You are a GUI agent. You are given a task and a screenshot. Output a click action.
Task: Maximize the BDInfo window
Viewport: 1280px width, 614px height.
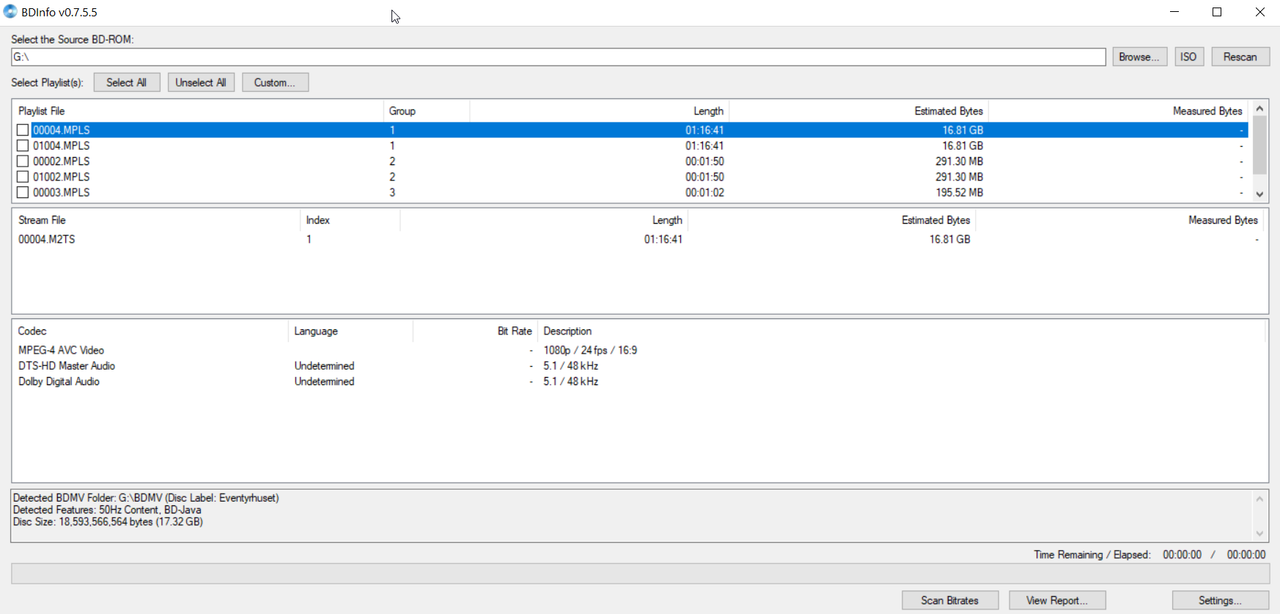1217,12
